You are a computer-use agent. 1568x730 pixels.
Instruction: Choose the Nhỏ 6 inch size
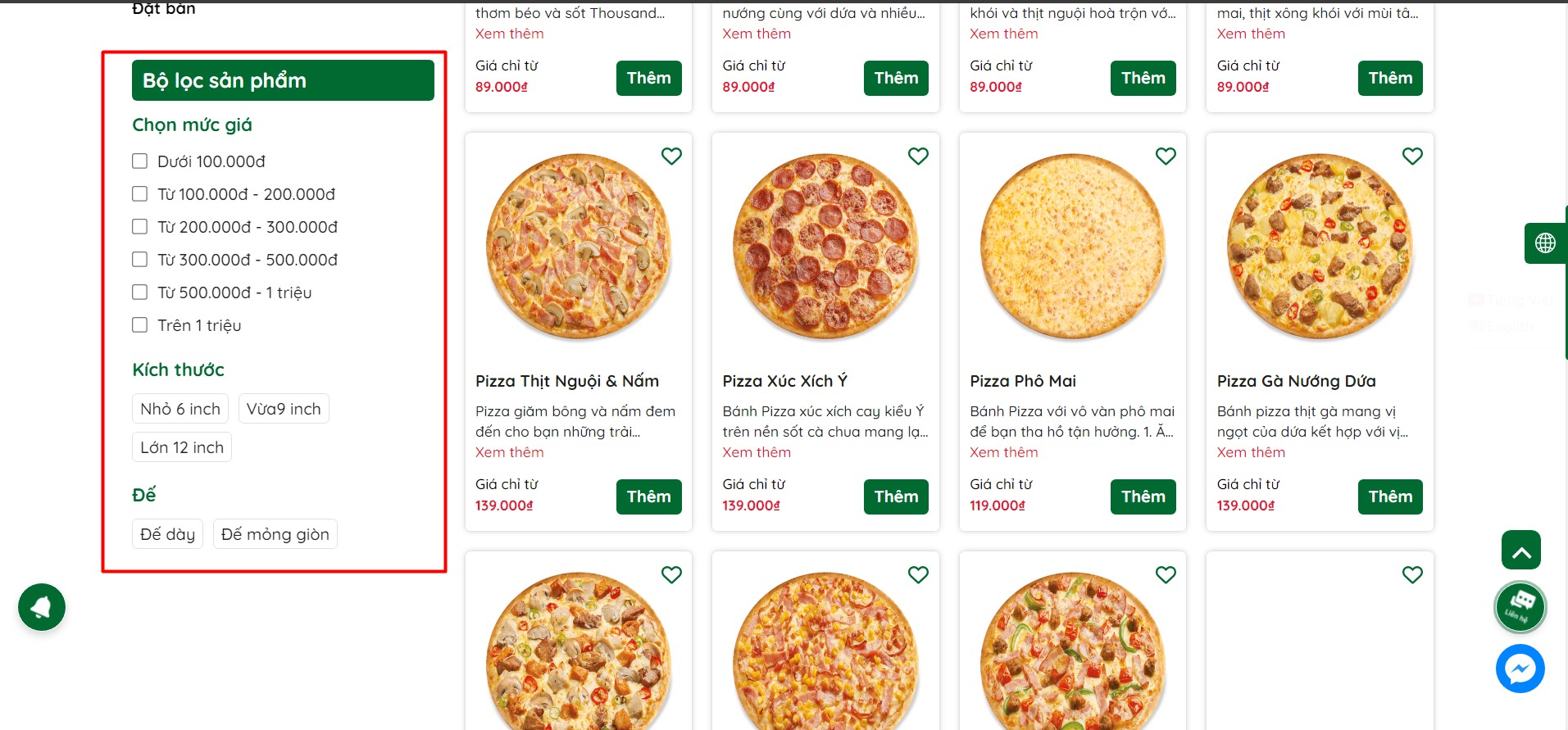click(180, 409)
